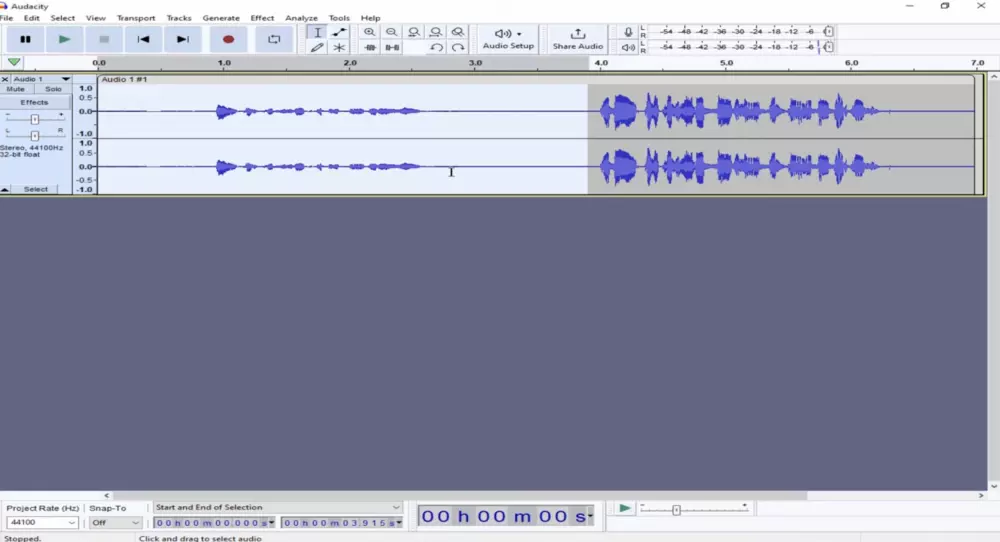Collapse the Audio 1 track
The height and width of the screenshot is (542, 1000).
(x=4, y=189)
